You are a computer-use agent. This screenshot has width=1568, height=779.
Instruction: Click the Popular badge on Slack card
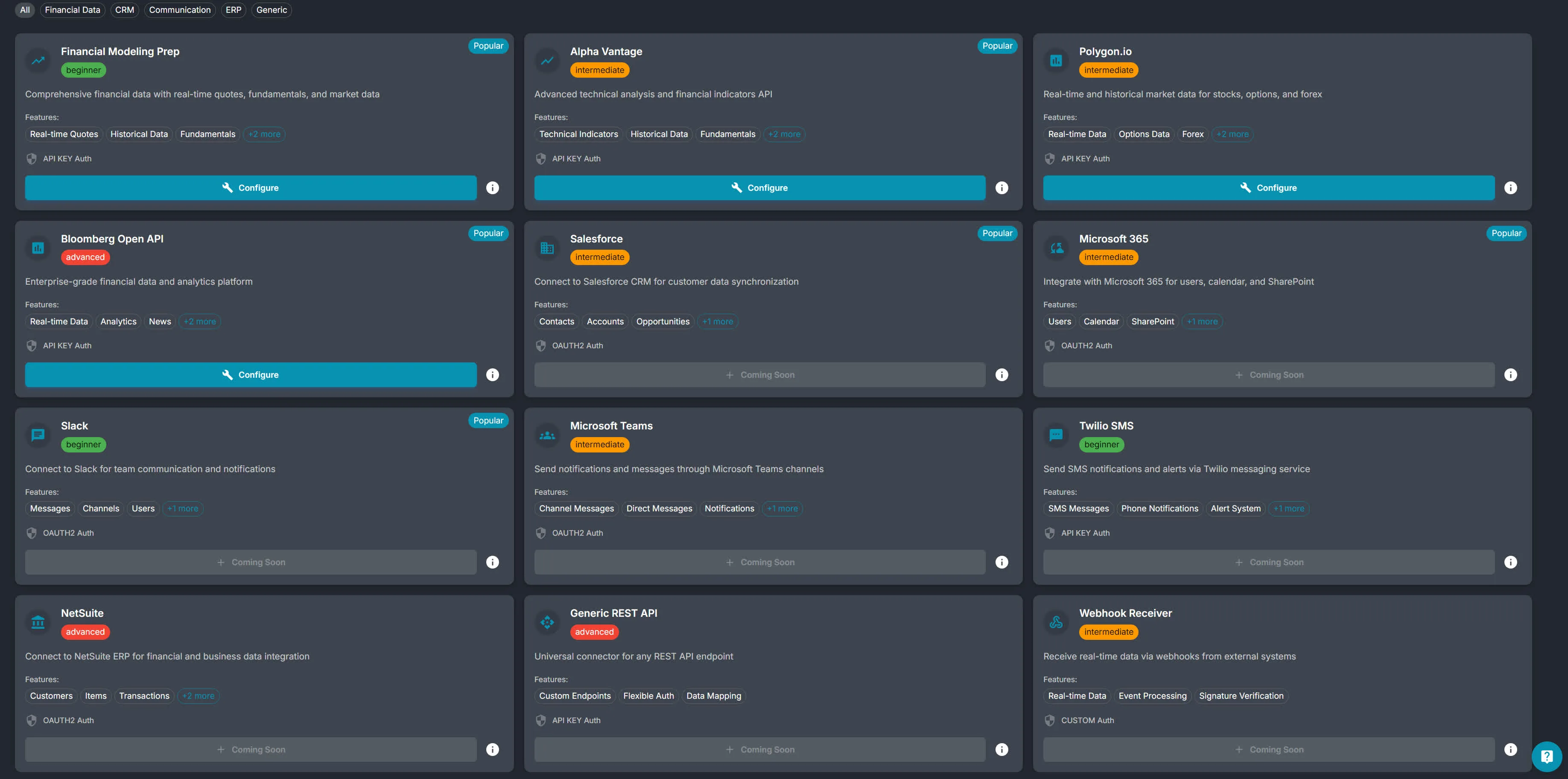pyautogui.click(x=488, y=420)
